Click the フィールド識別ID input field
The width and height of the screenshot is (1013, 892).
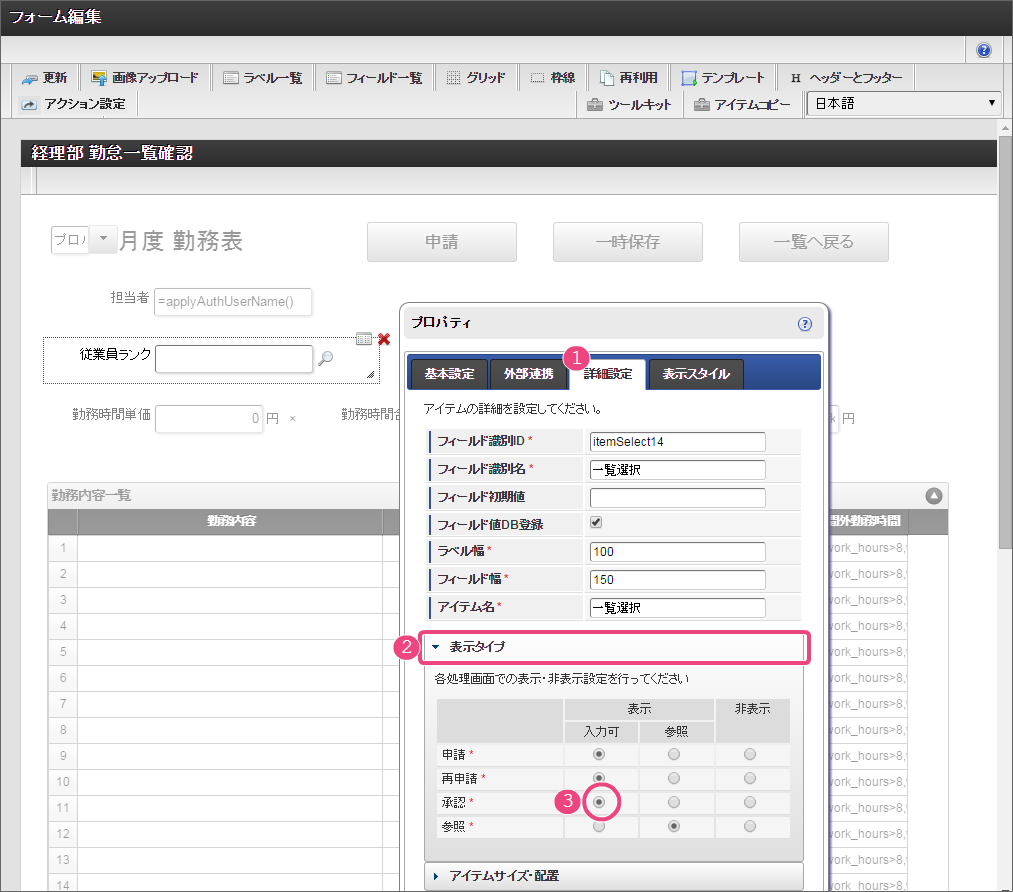pyautogui.click(x=677, y=442)
